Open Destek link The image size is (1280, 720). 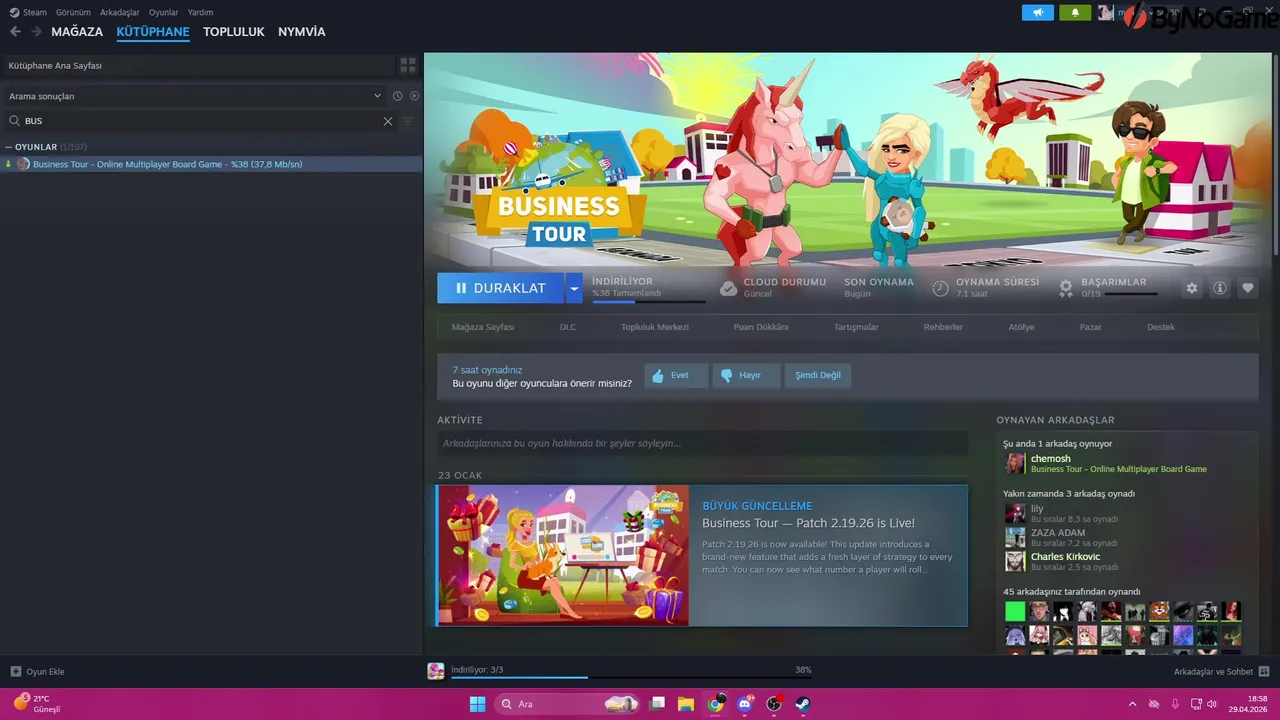(1161, 327)
